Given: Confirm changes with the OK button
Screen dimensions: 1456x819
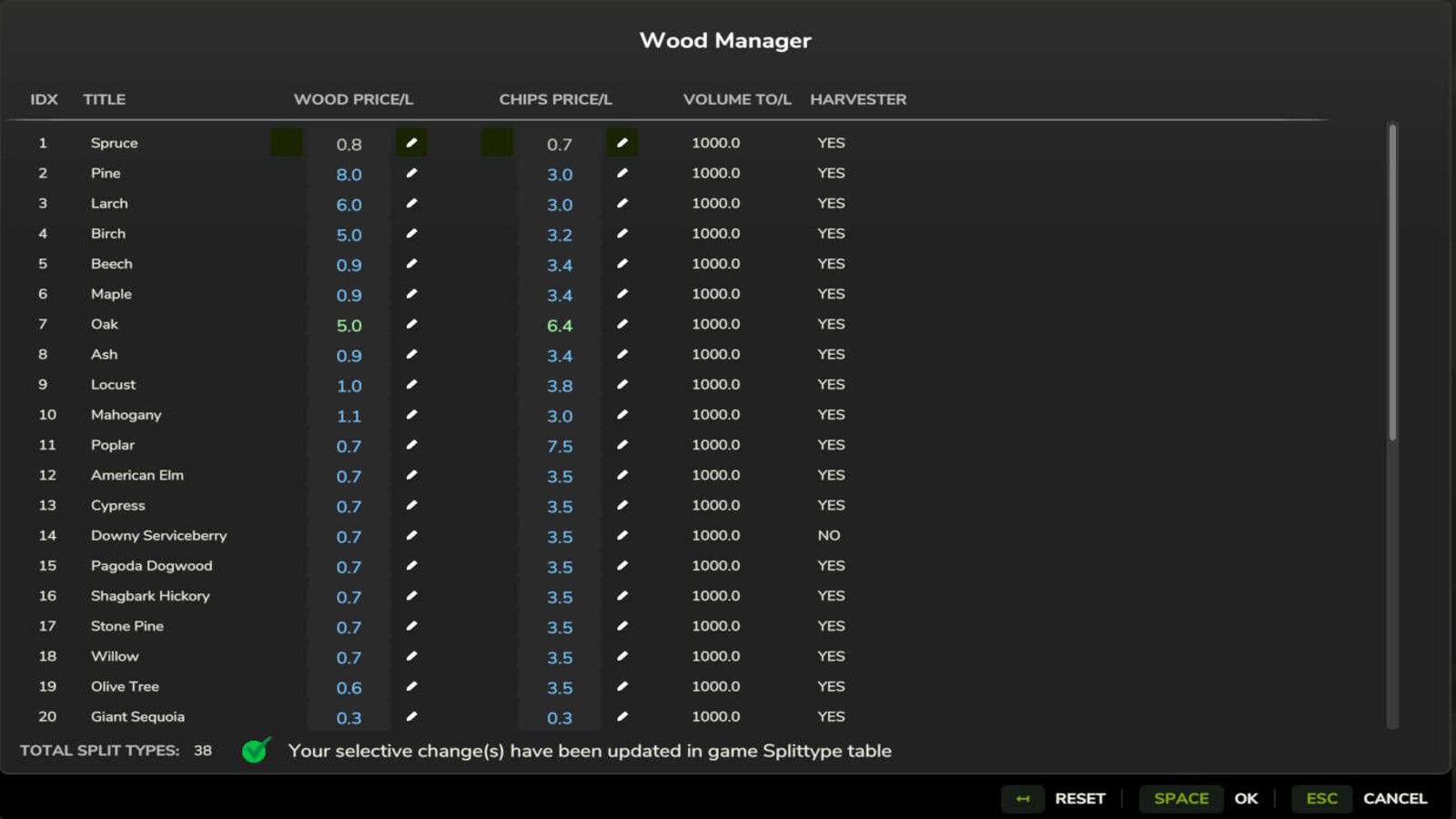Looking at the screenshot, I should [x=1247, y=798].
